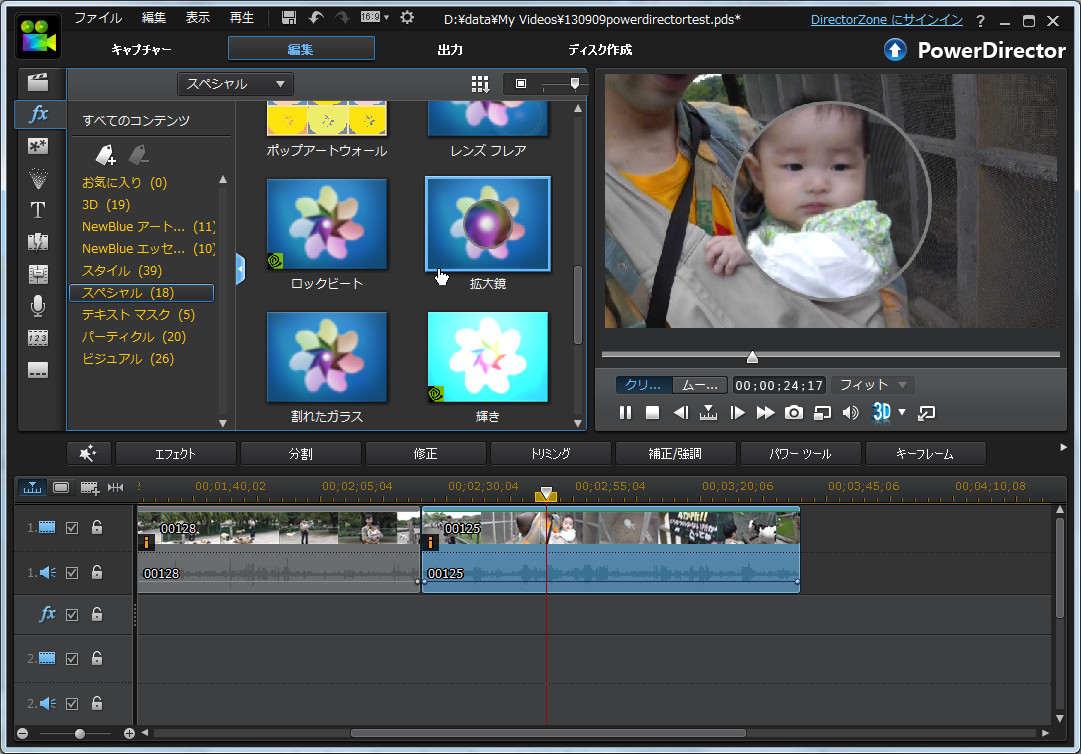Image resolution: width=1081 pixels, height=754 pixels.
Task: Toggle lock on audio track 1
Action: click(97, 572)
